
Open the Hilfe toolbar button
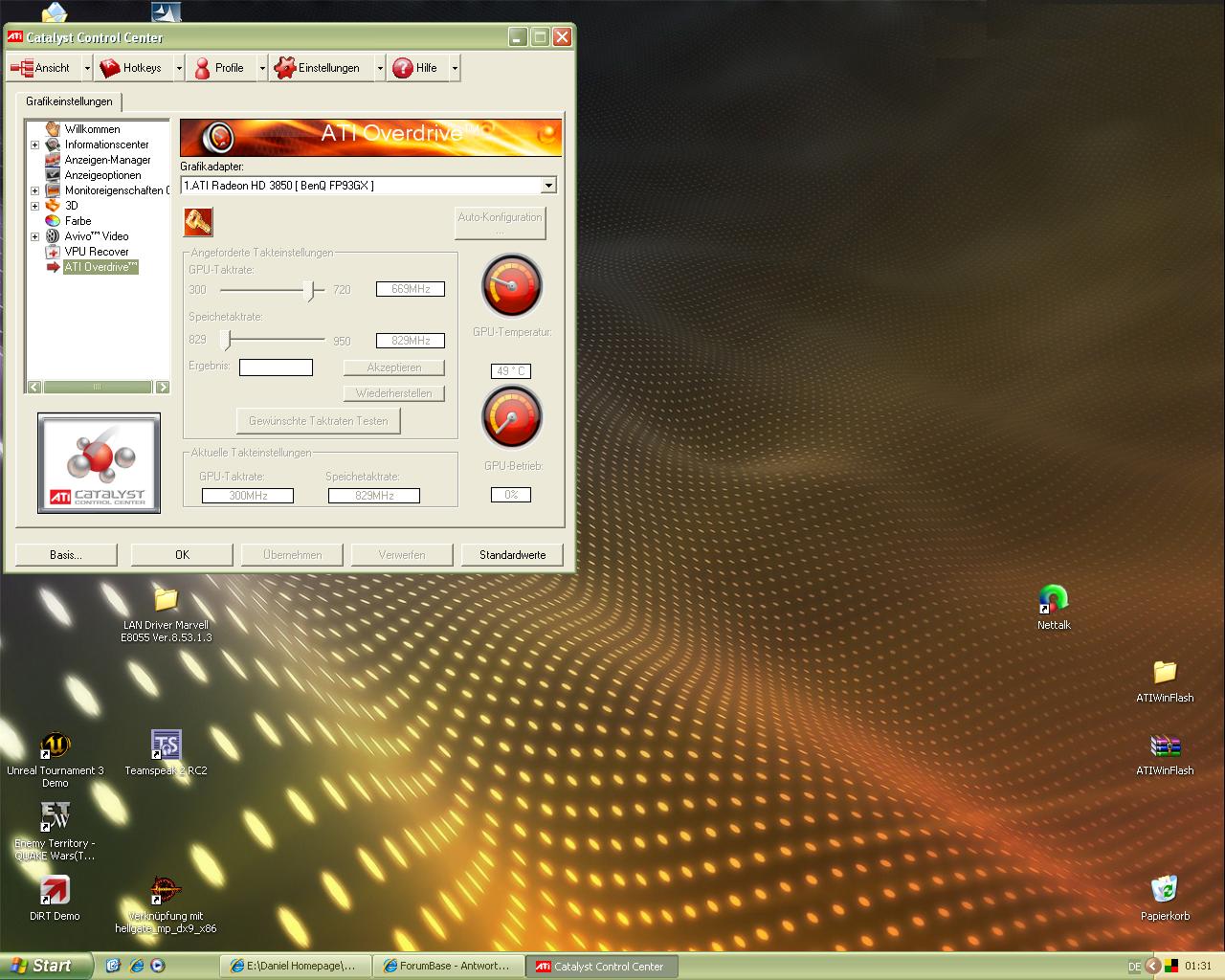(418, 68)
